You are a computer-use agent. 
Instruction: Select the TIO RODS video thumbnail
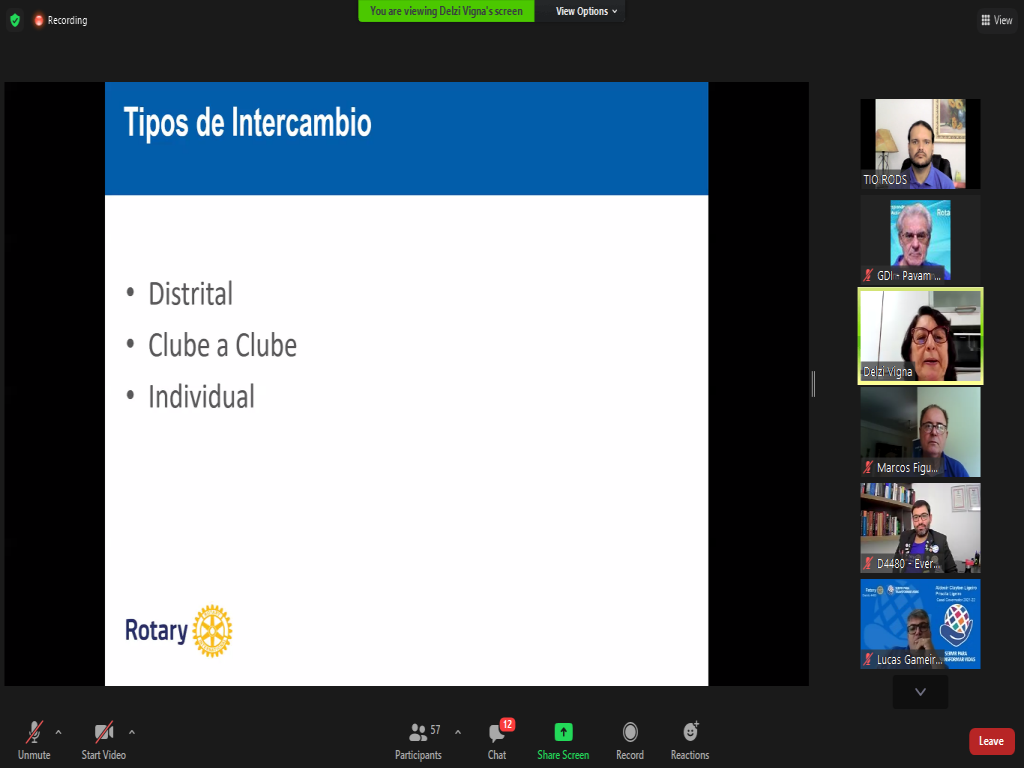(x=920, y=144)
